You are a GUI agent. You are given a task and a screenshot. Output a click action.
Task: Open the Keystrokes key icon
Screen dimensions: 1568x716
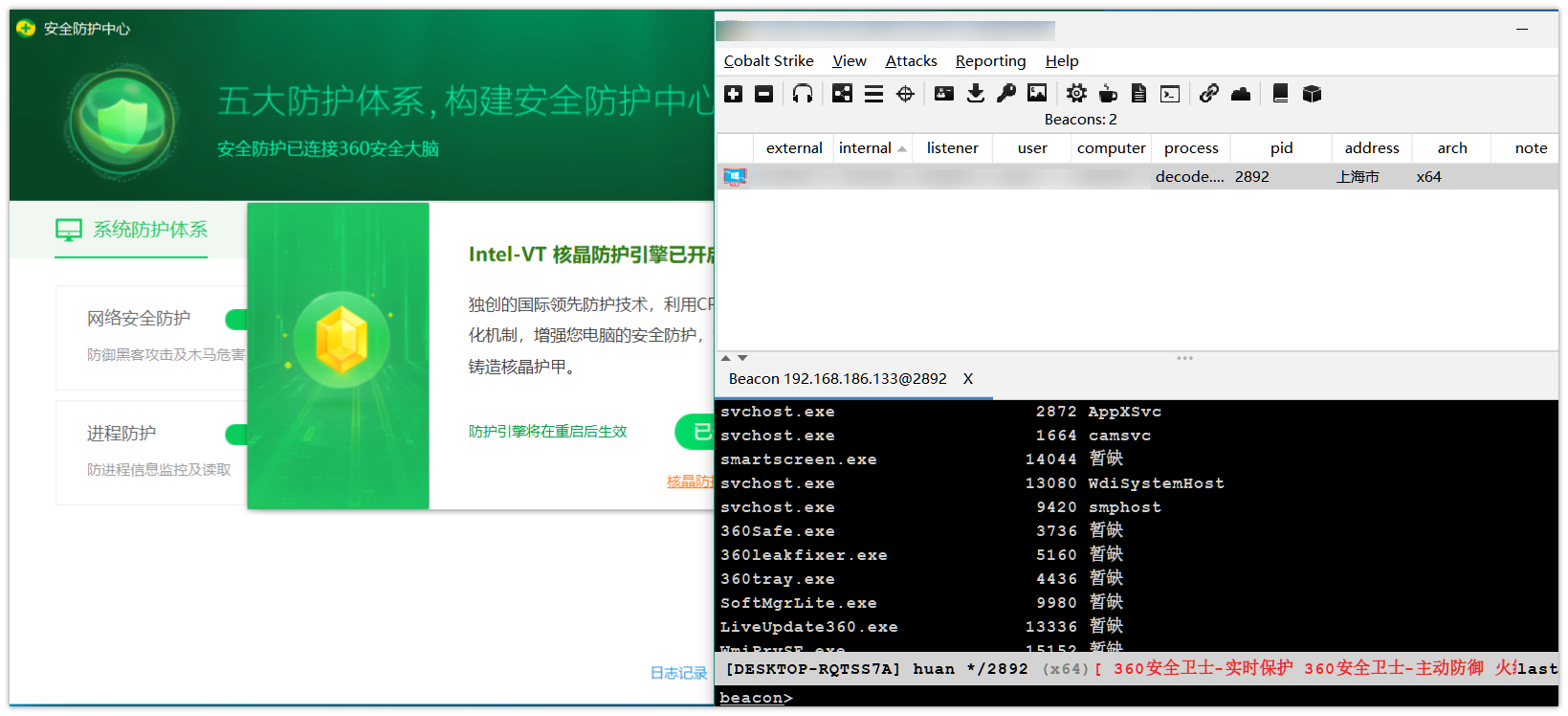(1005, 94)
